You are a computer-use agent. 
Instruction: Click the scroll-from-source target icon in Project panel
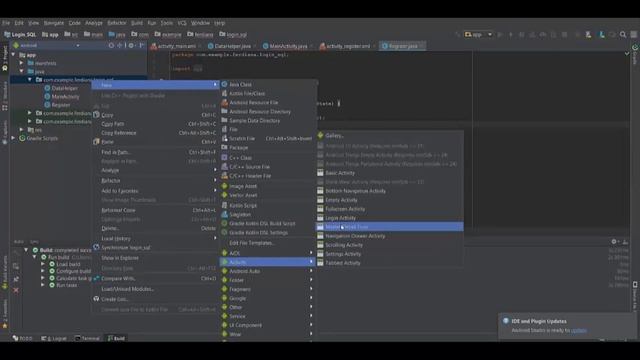pos(111,45)
